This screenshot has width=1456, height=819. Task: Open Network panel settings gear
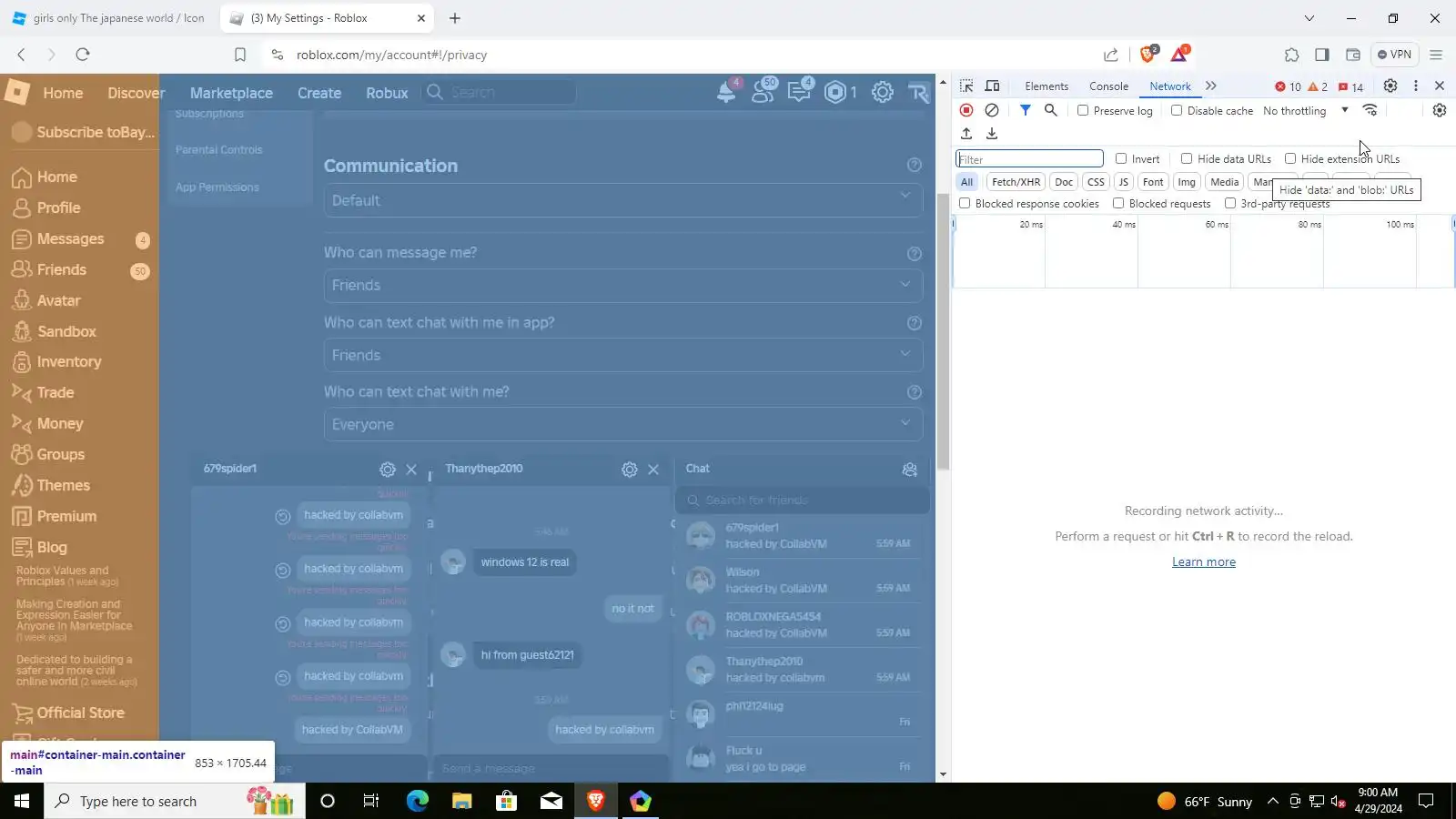click(1439, 110)
